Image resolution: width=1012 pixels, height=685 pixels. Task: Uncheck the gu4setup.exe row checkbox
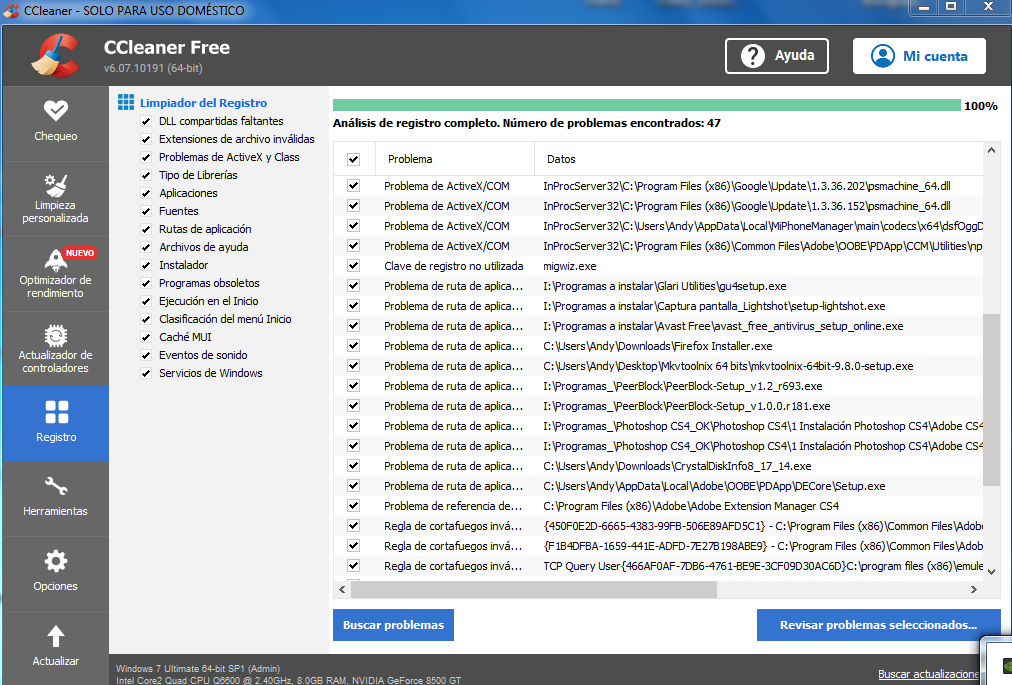point(353,286)
